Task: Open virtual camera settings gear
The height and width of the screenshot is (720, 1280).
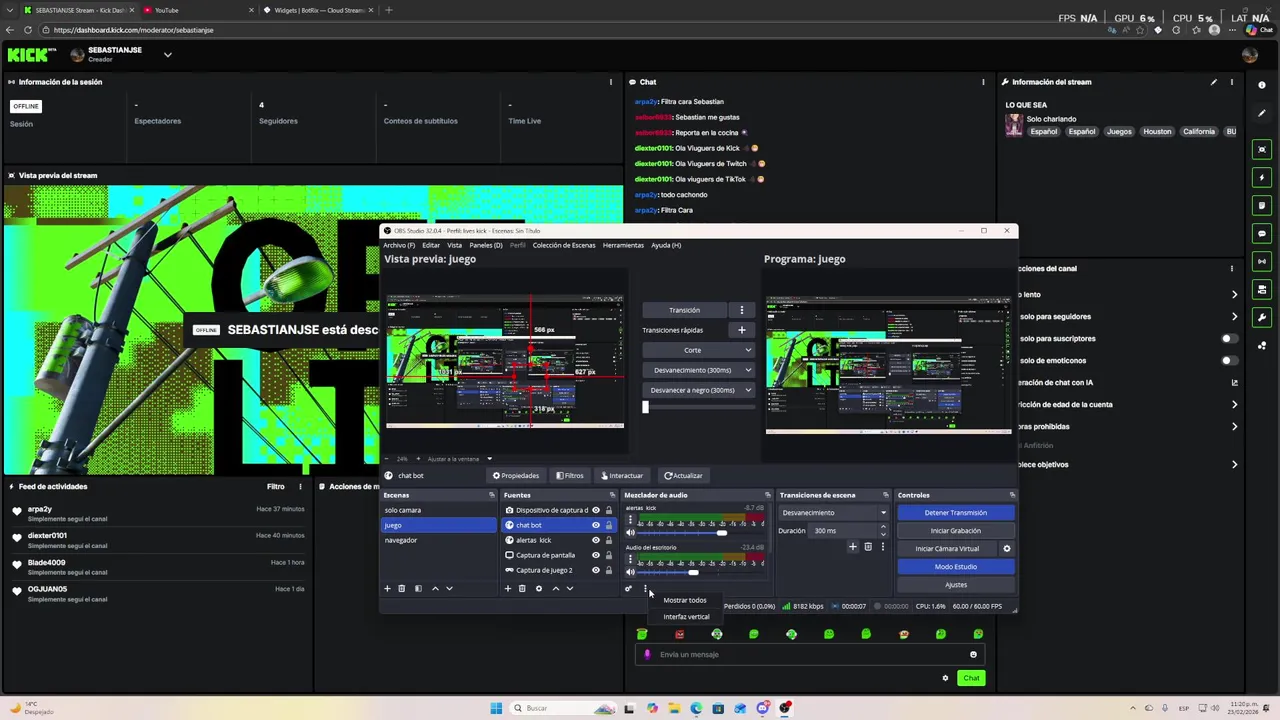Action: [x=1007, y=548]
